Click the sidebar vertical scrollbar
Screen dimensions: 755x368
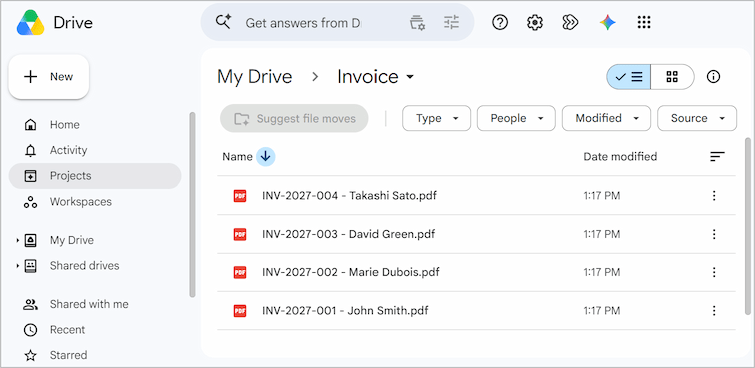(x=193, y=205)
